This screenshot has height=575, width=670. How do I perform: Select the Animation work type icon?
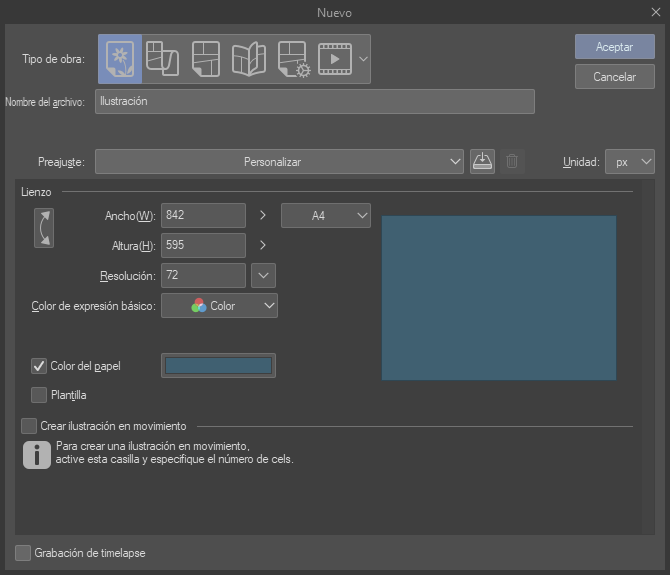[x=335, y=59]
